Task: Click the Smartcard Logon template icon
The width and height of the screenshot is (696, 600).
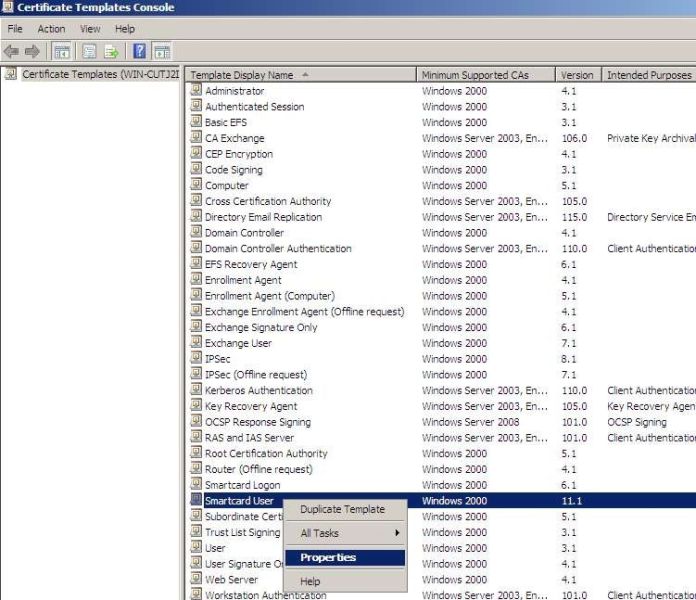Action: point(196,484)
